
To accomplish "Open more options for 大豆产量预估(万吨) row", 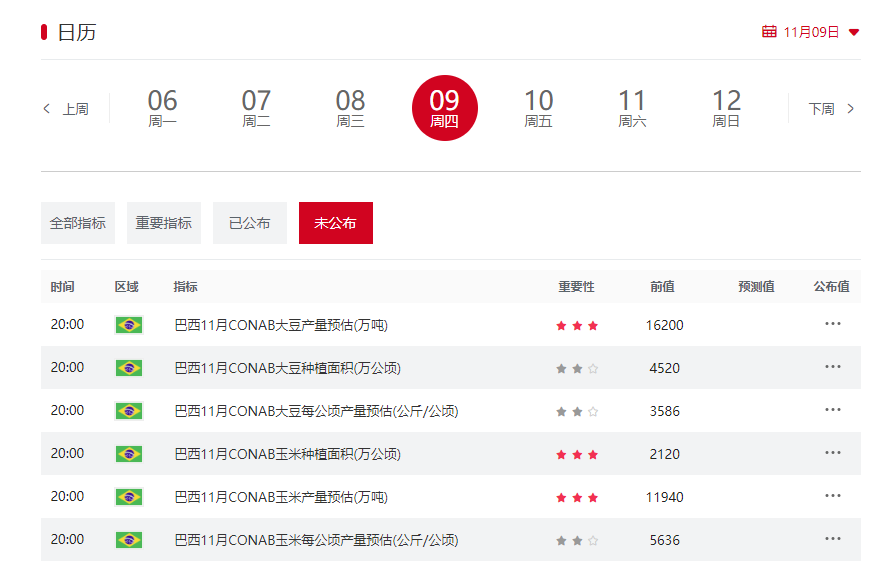I will point(832,323).
